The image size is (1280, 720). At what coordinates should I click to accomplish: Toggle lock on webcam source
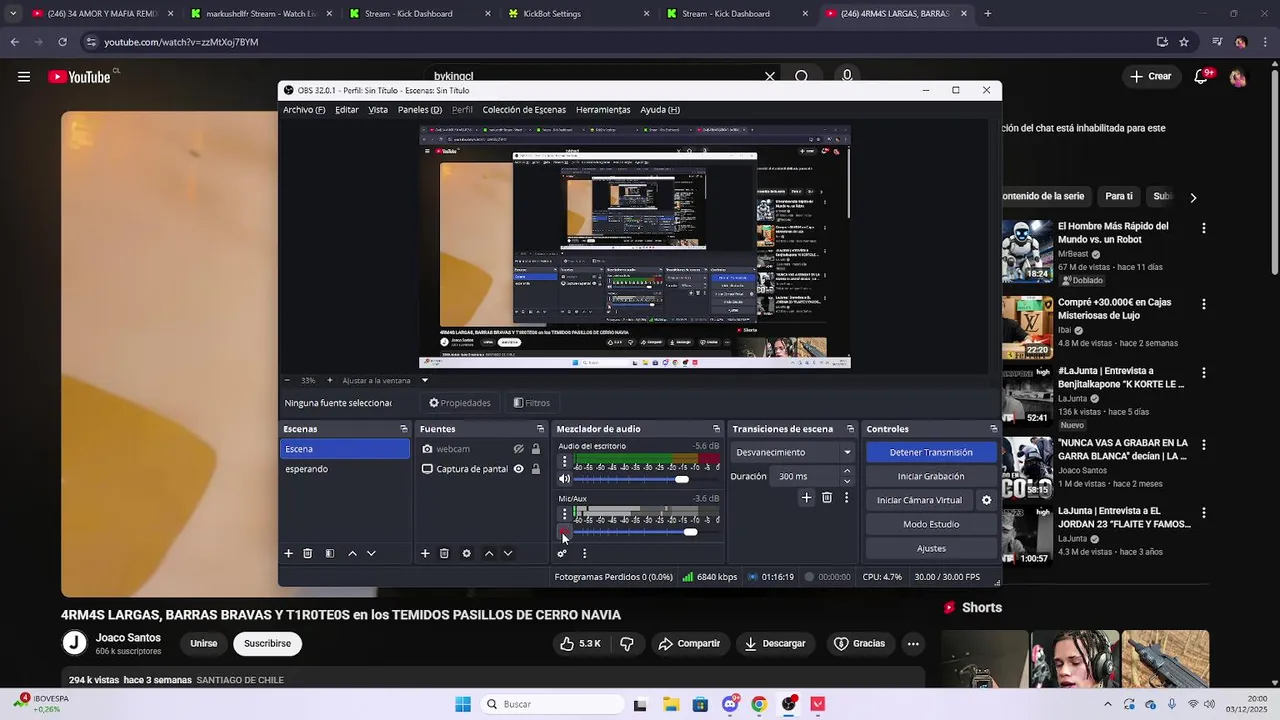(x=535, y=449)
